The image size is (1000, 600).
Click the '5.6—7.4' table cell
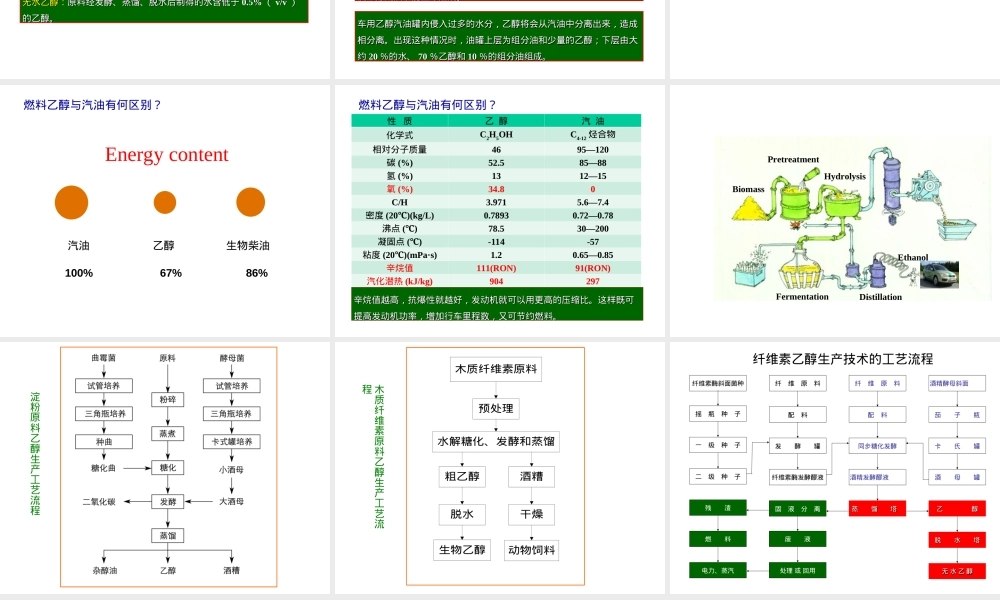tap(592, 202)
